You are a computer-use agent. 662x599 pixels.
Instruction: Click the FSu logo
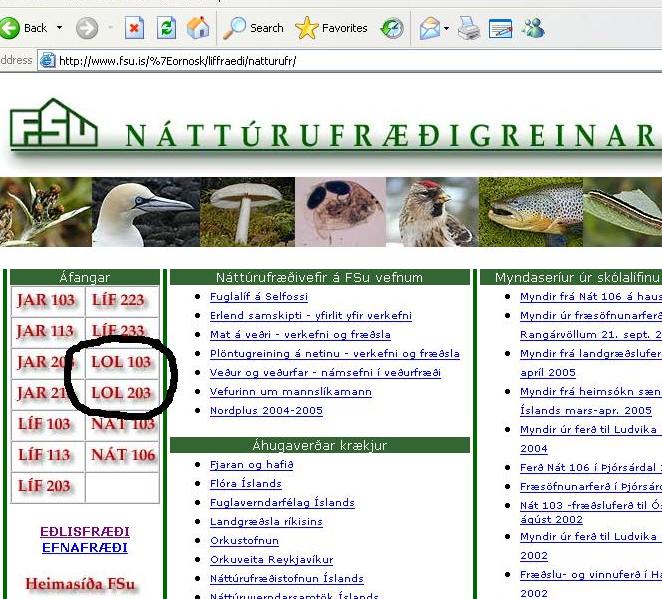point(54,123)
